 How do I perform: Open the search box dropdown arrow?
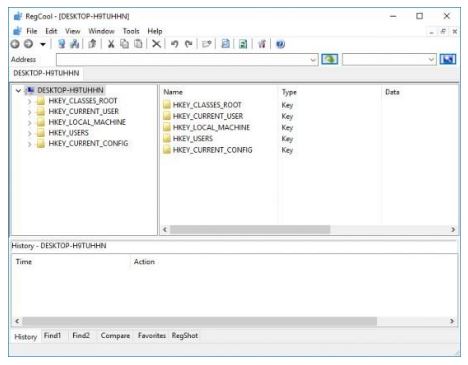(431, 60)
